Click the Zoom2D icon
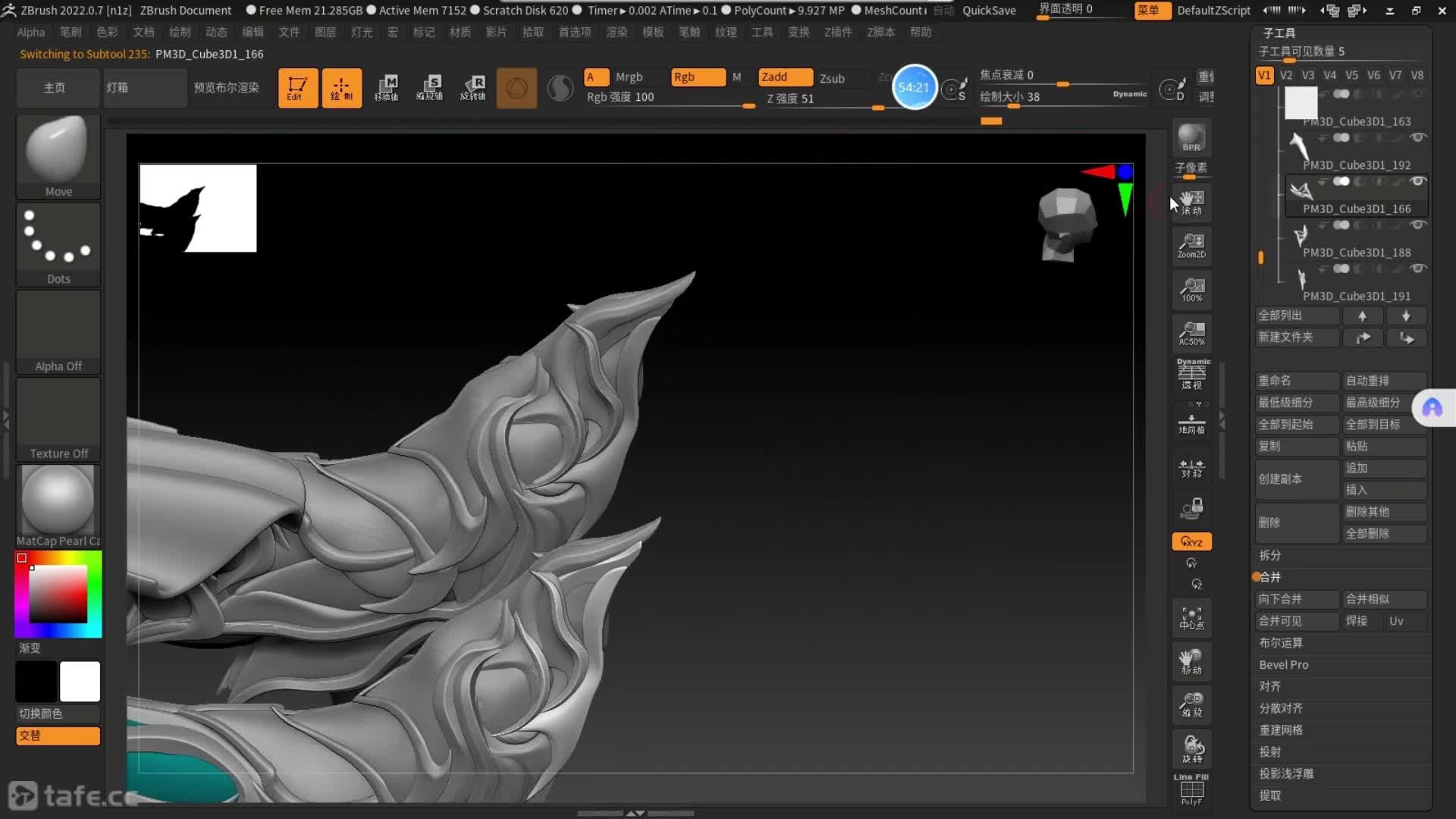The image size is (1456, 819). point(1191,245)
